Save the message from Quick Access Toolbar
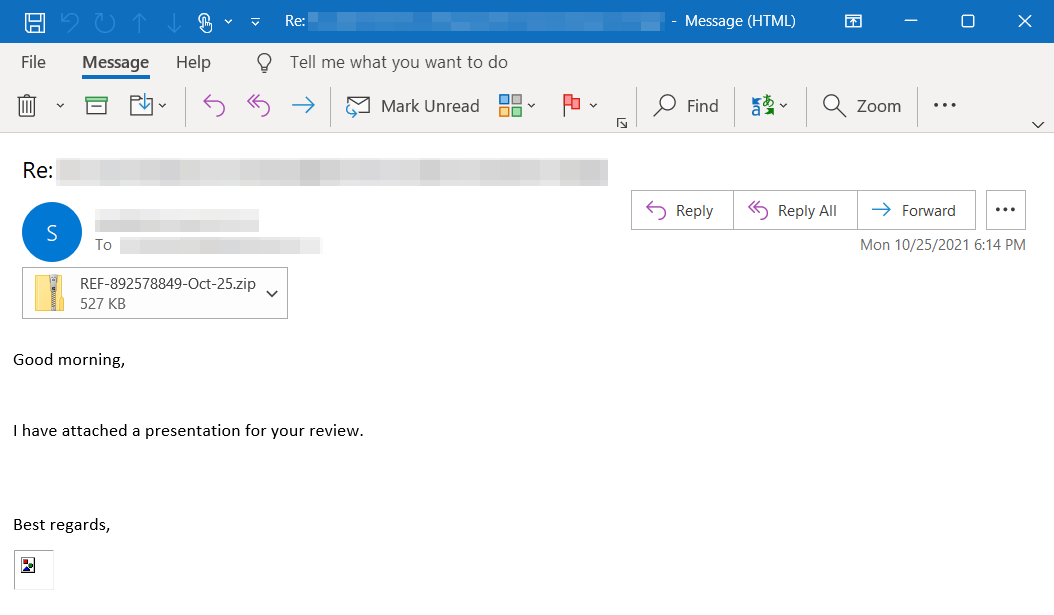Viewport: 1054px width, 615px height. [36, 20]
